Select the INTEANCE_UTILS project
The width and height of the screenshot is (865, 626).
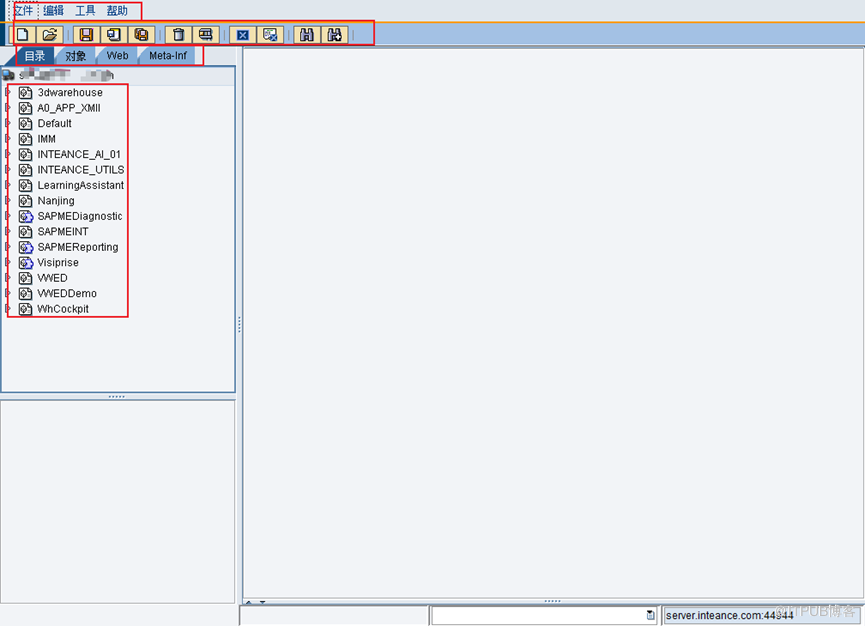[80, 170]
